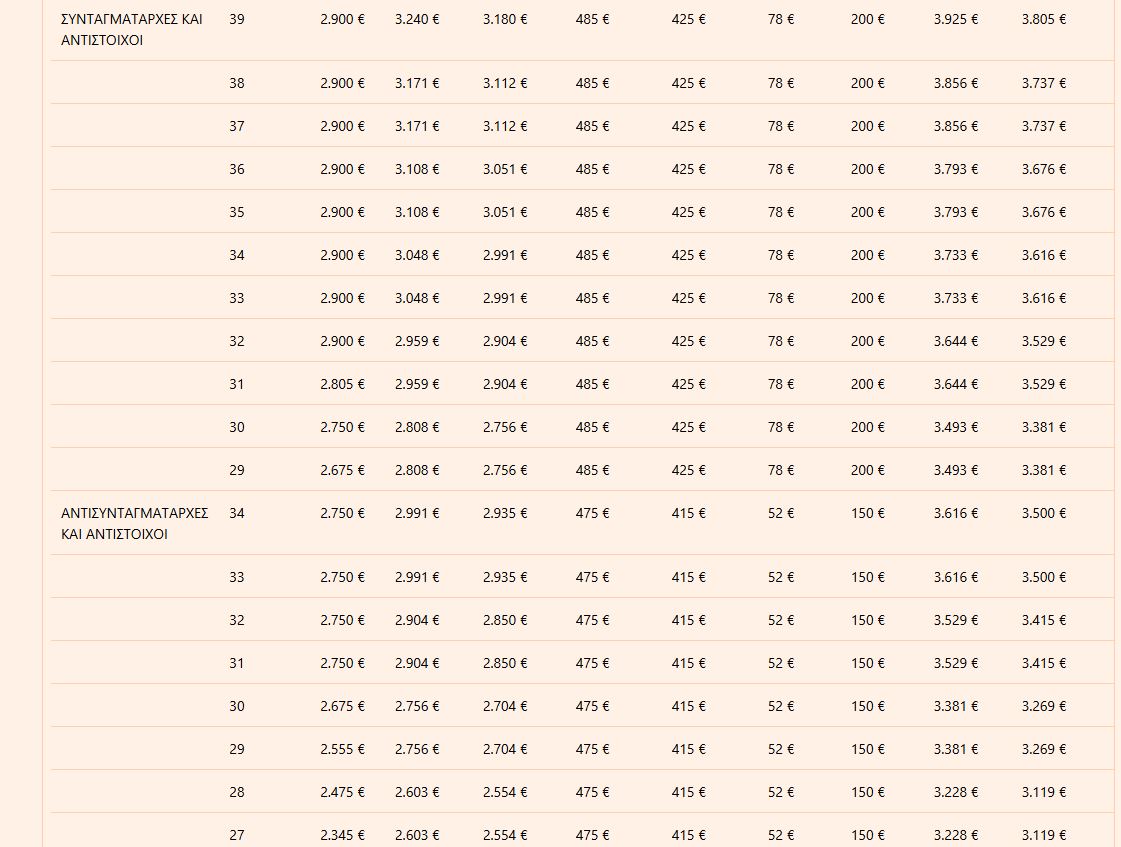The height and width of the screenshot is (847, 1121).
Task: Select the row number 27 cell
Action: click(x=236, y=835)
